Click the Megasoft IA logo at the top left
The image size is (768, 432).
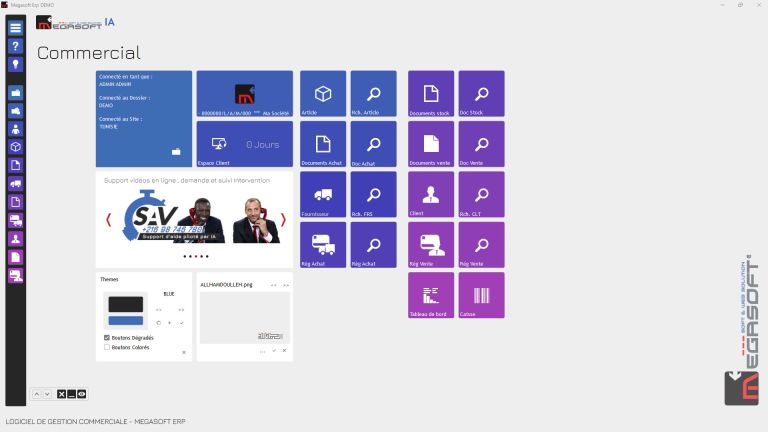tap(75, 23)
